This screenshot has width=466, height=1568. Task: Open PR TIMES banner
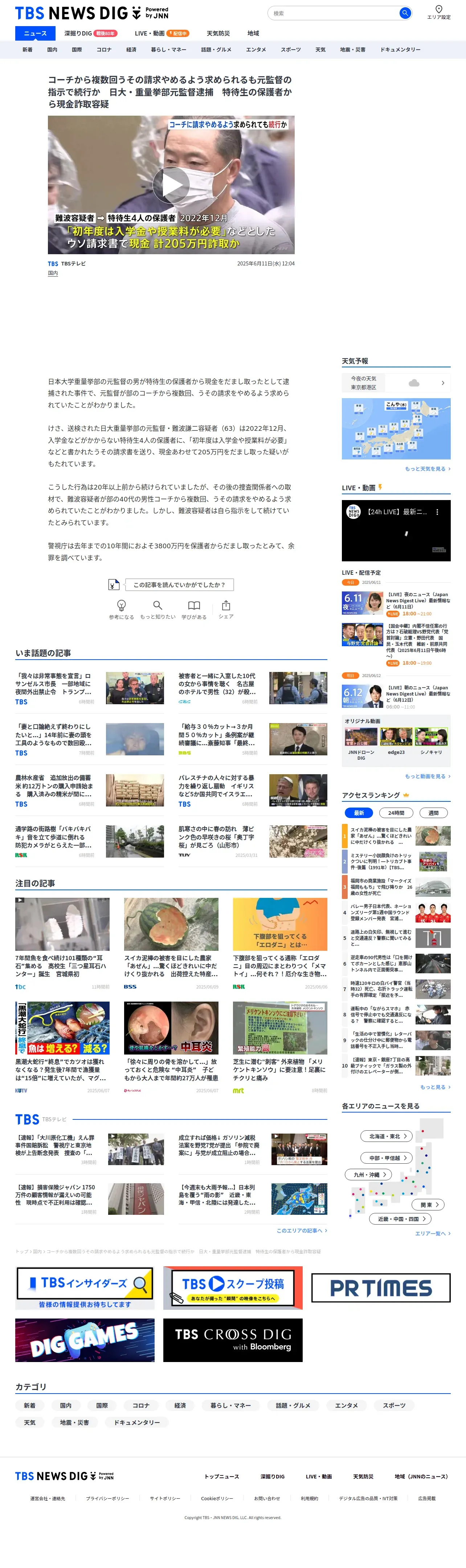coord(381,1288)
